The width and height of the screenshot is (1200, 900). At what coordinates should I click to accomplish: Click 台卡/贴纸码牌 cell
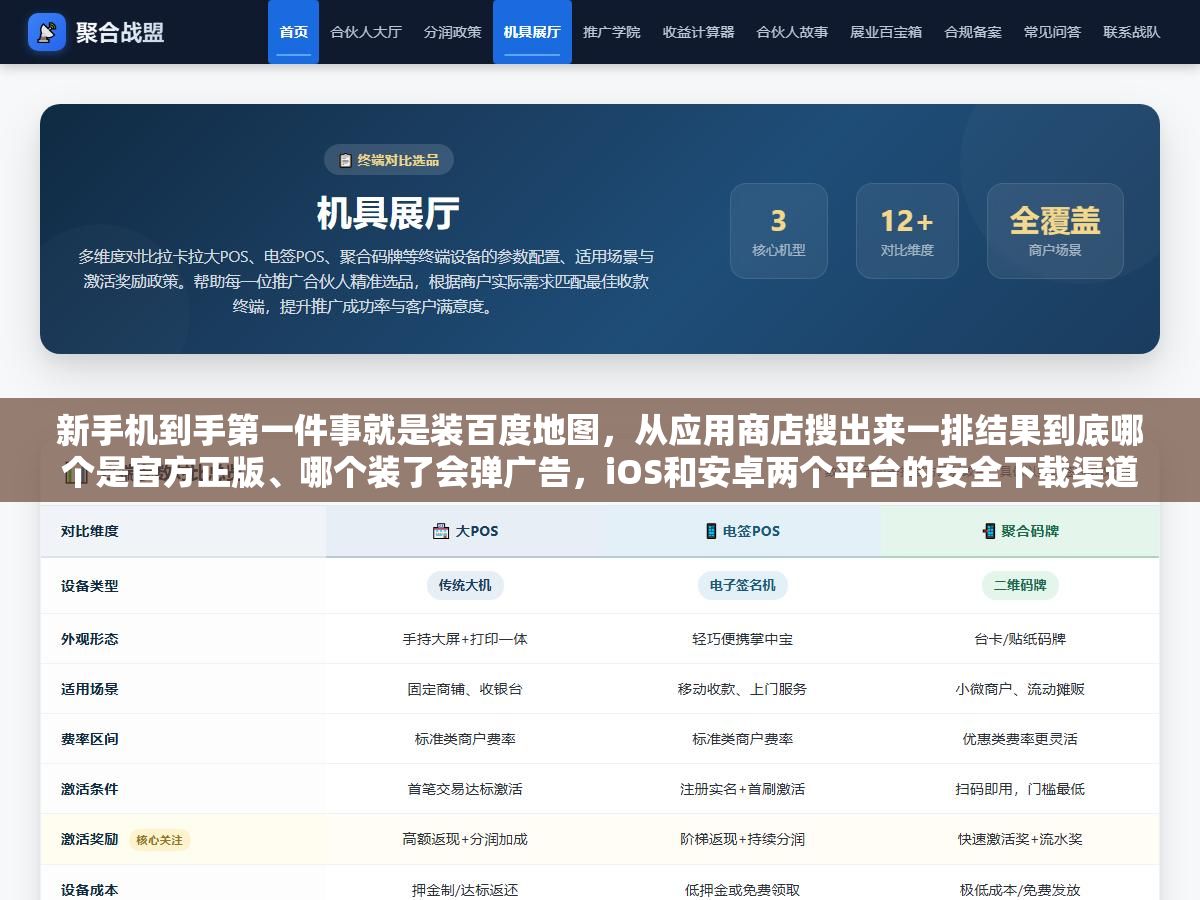pyautogui.click(x=1020, y=639)
